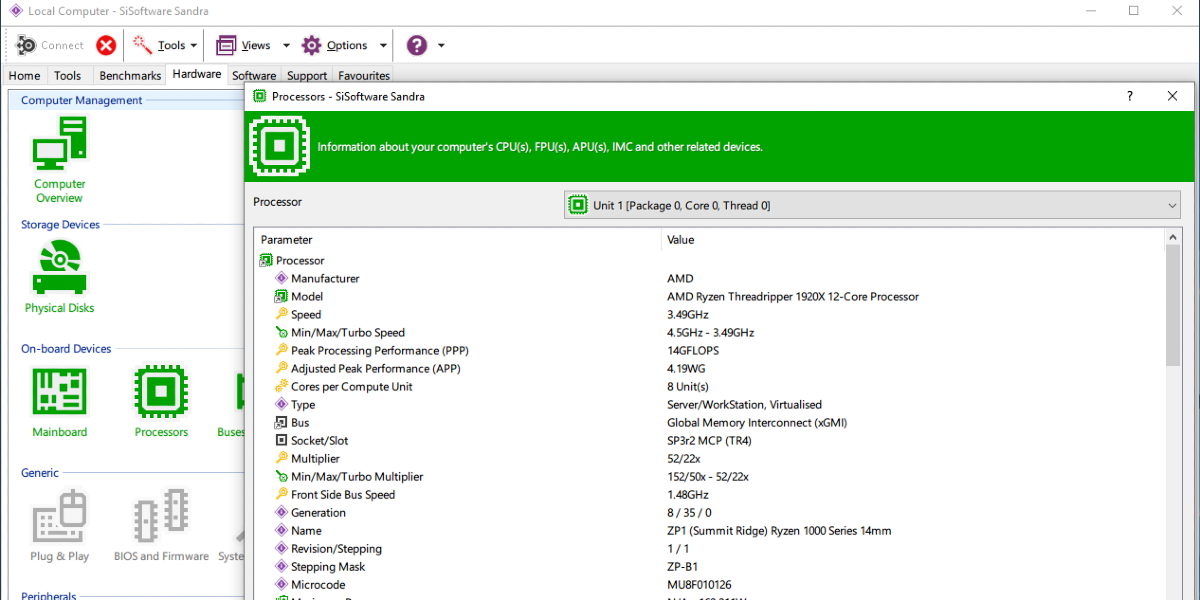Expand the Help dropdown arrow

(x=441, y=45)
